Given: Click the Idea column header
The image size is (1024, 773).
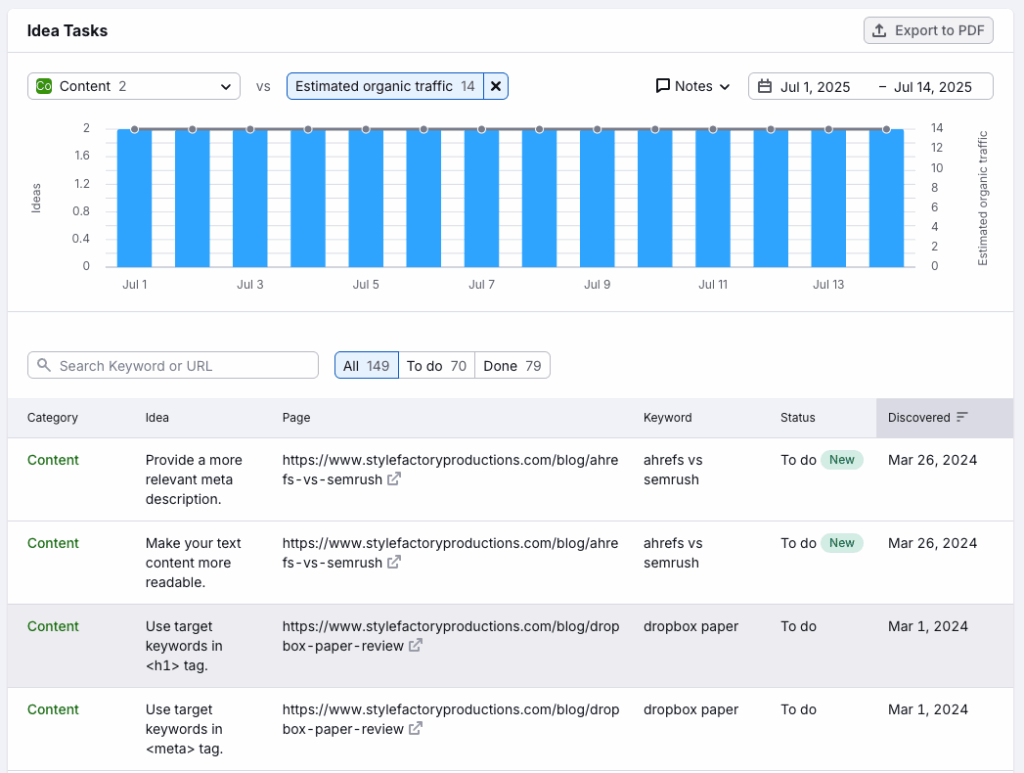Looking at the screenshot, I should (157, 418).
